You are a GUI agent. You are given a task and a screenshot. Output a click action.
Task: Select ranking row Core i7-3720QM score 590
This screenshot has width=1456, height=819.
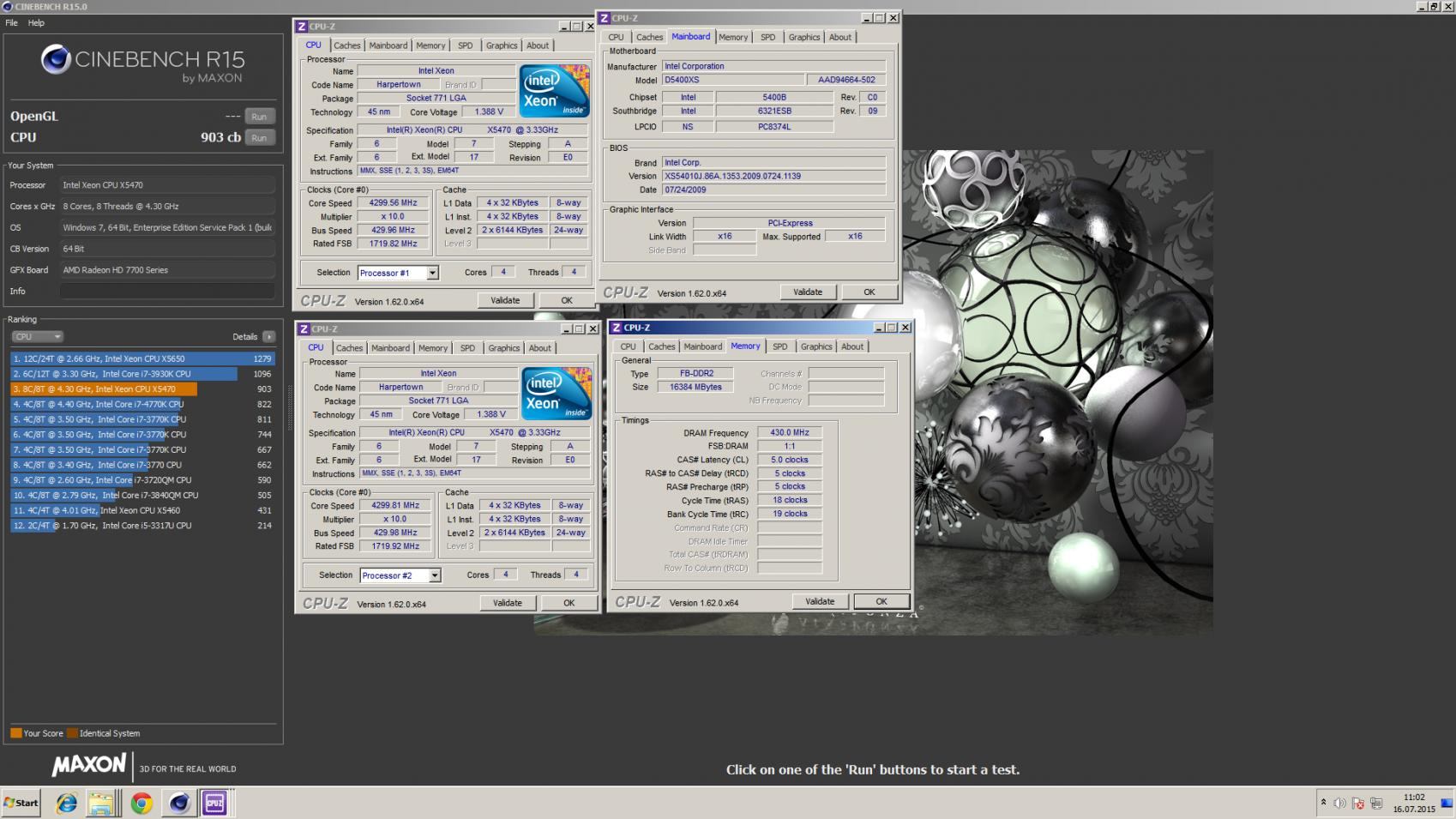click(x=142, y=480)
